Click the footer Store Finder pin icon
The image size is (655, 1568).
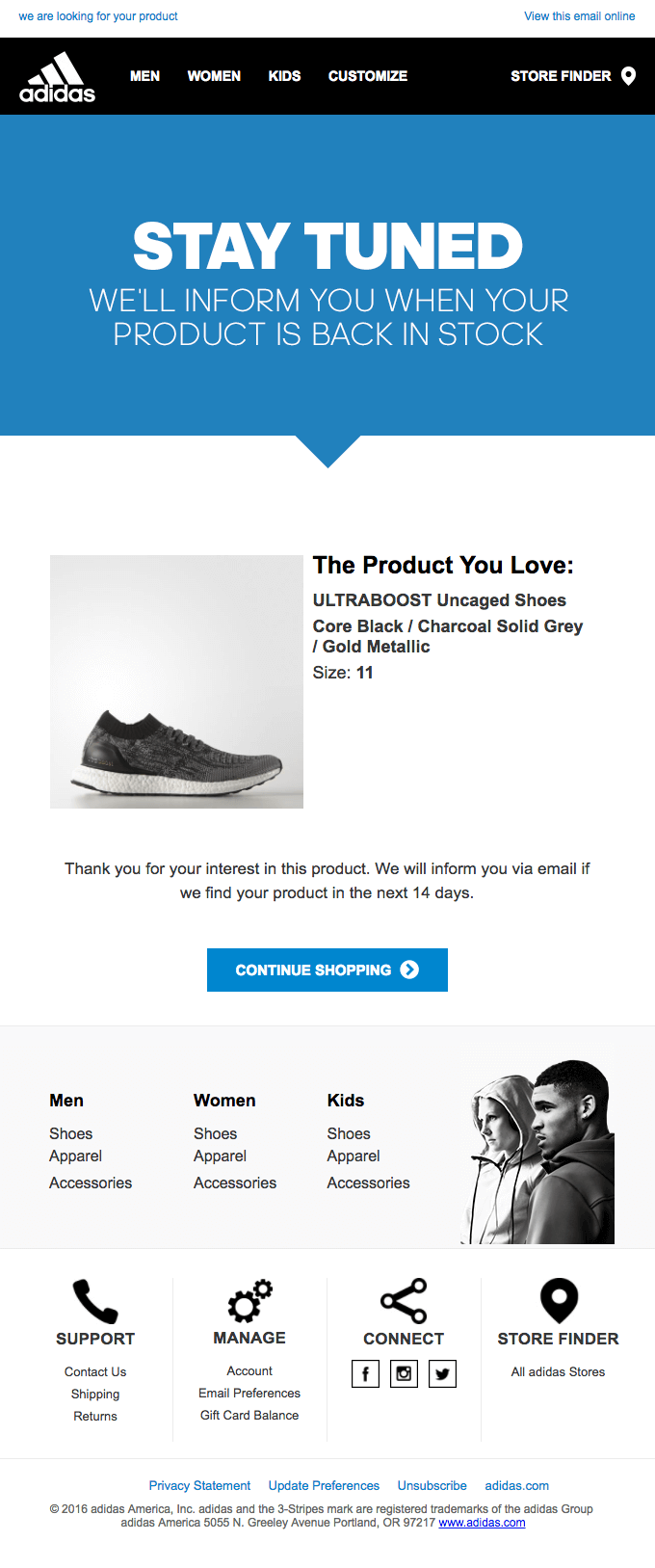[x=559, y=1301]
